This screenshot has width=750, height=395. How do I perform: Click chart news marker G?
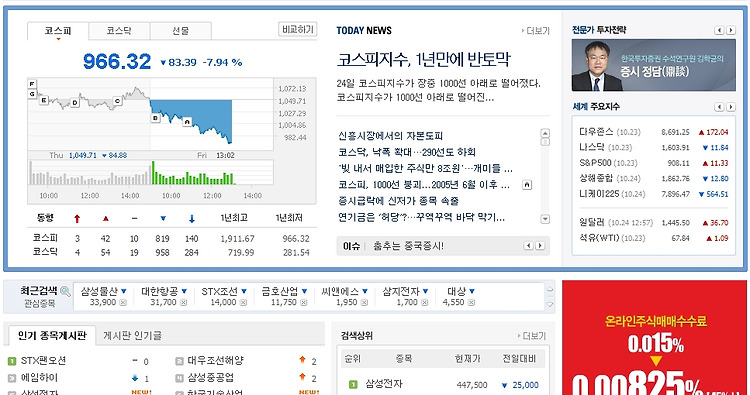tap(32, 94)
